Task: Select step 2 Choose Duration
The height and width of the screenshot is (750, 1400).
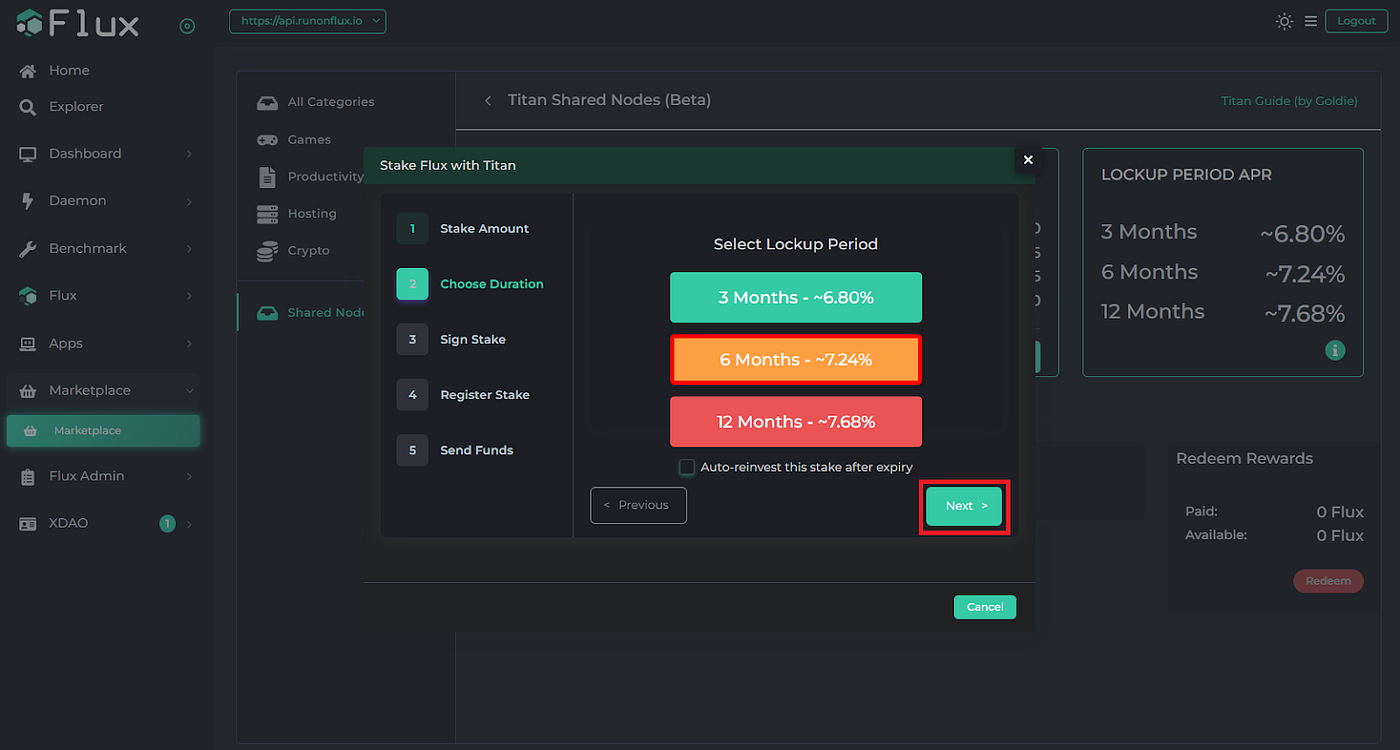Action: pos(470,284)
